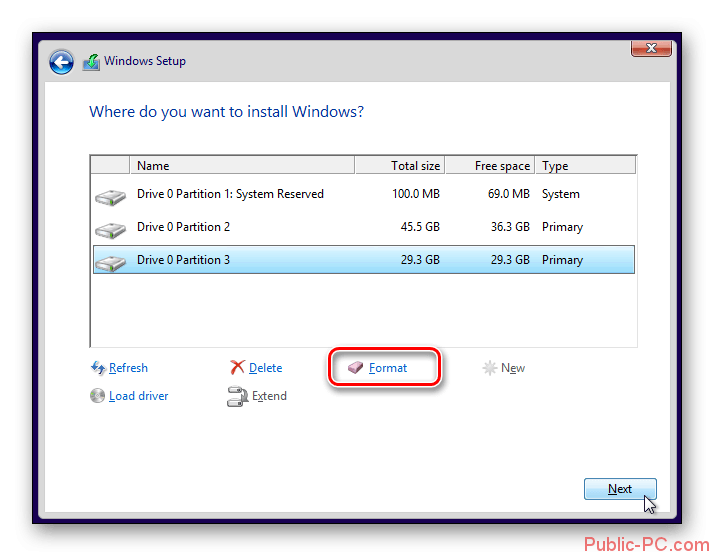Click Primary type cell of Partition 3
Viewport: 714px width, 556px height.
click(562, 260)
